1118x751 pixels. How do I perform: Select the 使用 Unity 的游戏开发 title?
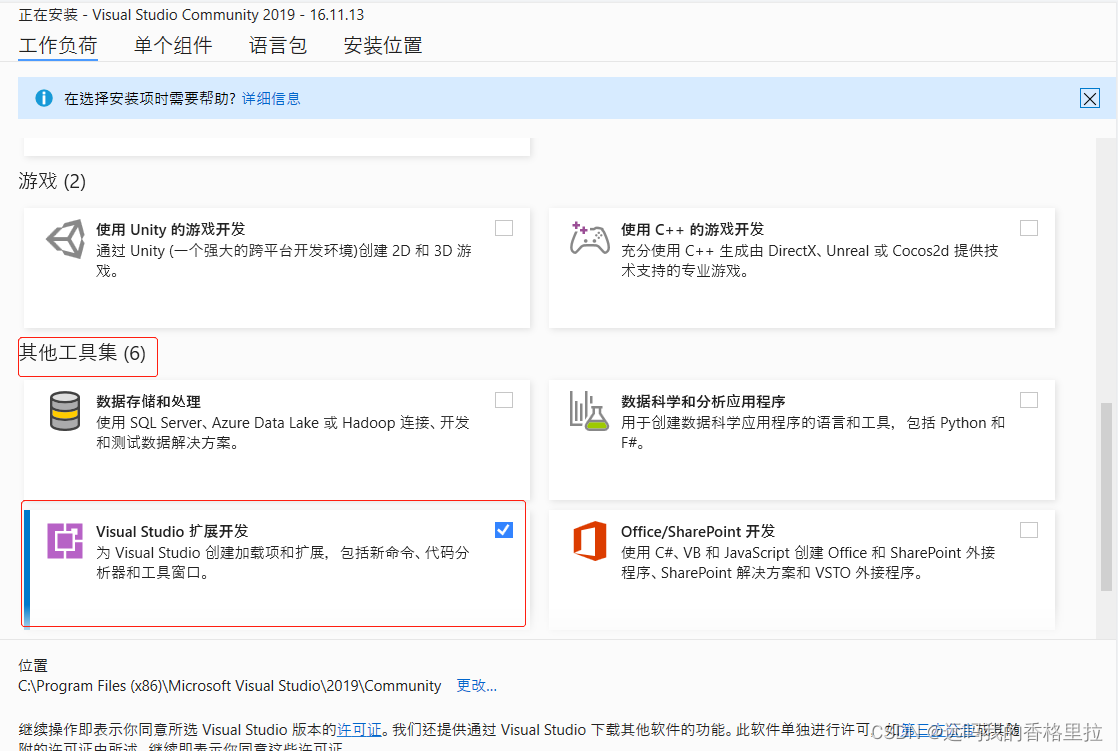(170, 230)
